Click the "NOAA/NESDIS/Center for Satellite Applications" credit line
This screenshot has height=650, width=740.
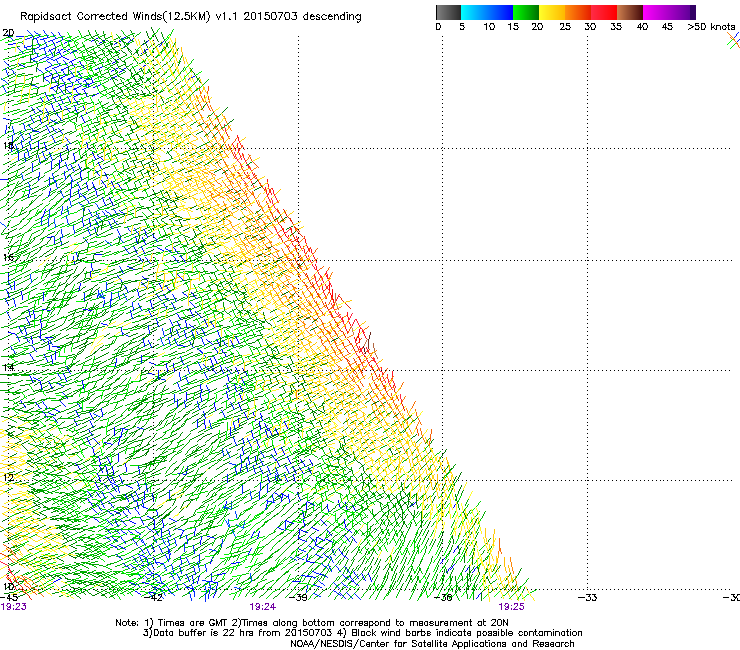[432, 644]
